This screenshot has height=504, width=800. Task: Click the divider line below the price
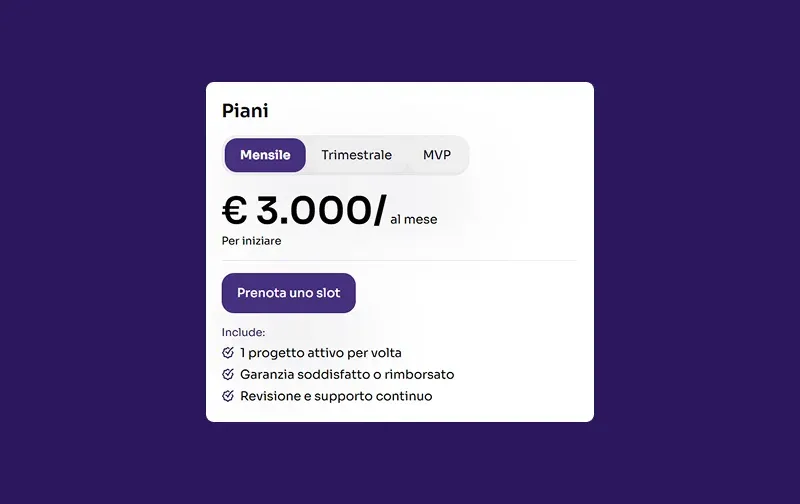tap(398, 260)
